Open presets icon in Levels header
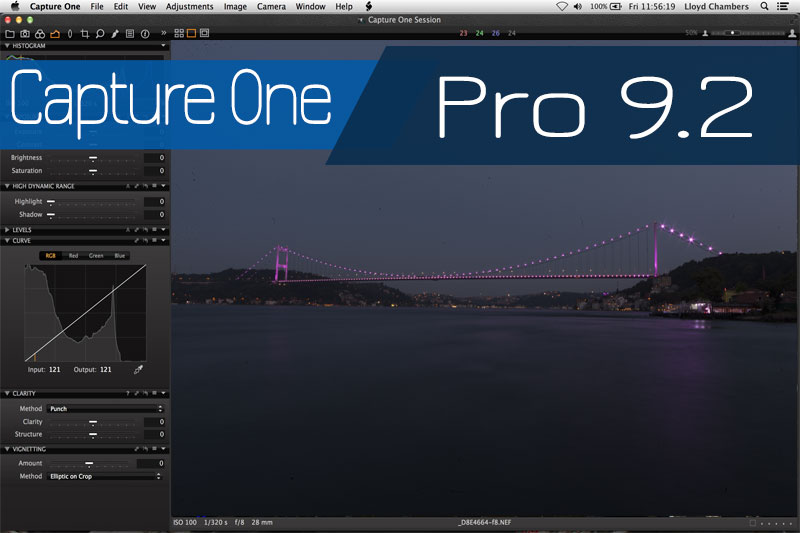Viewport: 800px width, 533px height. [x=154, y=230]
